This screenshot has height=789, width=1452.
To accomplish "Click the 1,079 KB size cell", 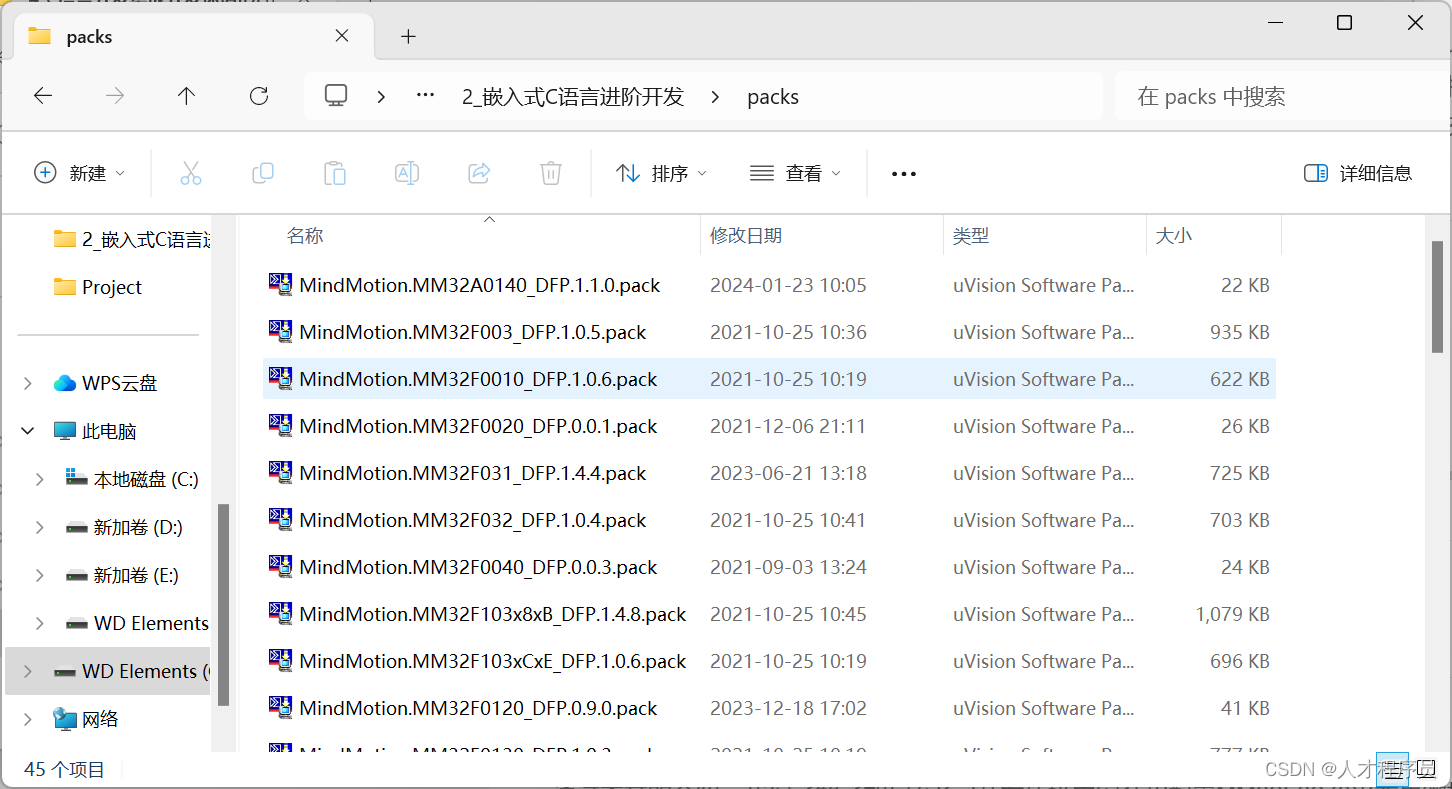I will click(1232, 614).
